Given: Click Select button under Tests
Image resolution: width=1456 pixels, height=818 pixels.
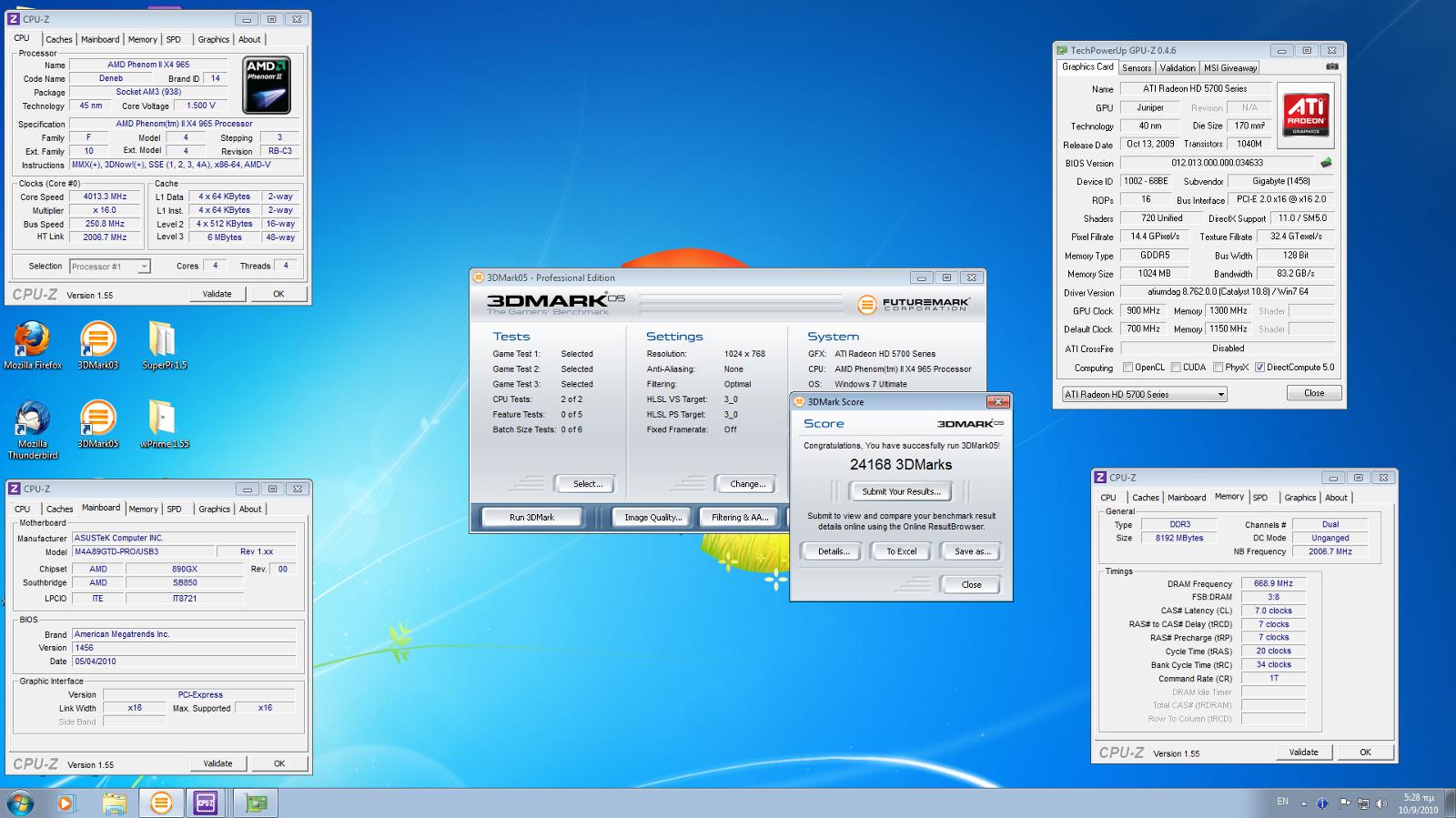Looking at the screenshot, I should coord(587,484).
